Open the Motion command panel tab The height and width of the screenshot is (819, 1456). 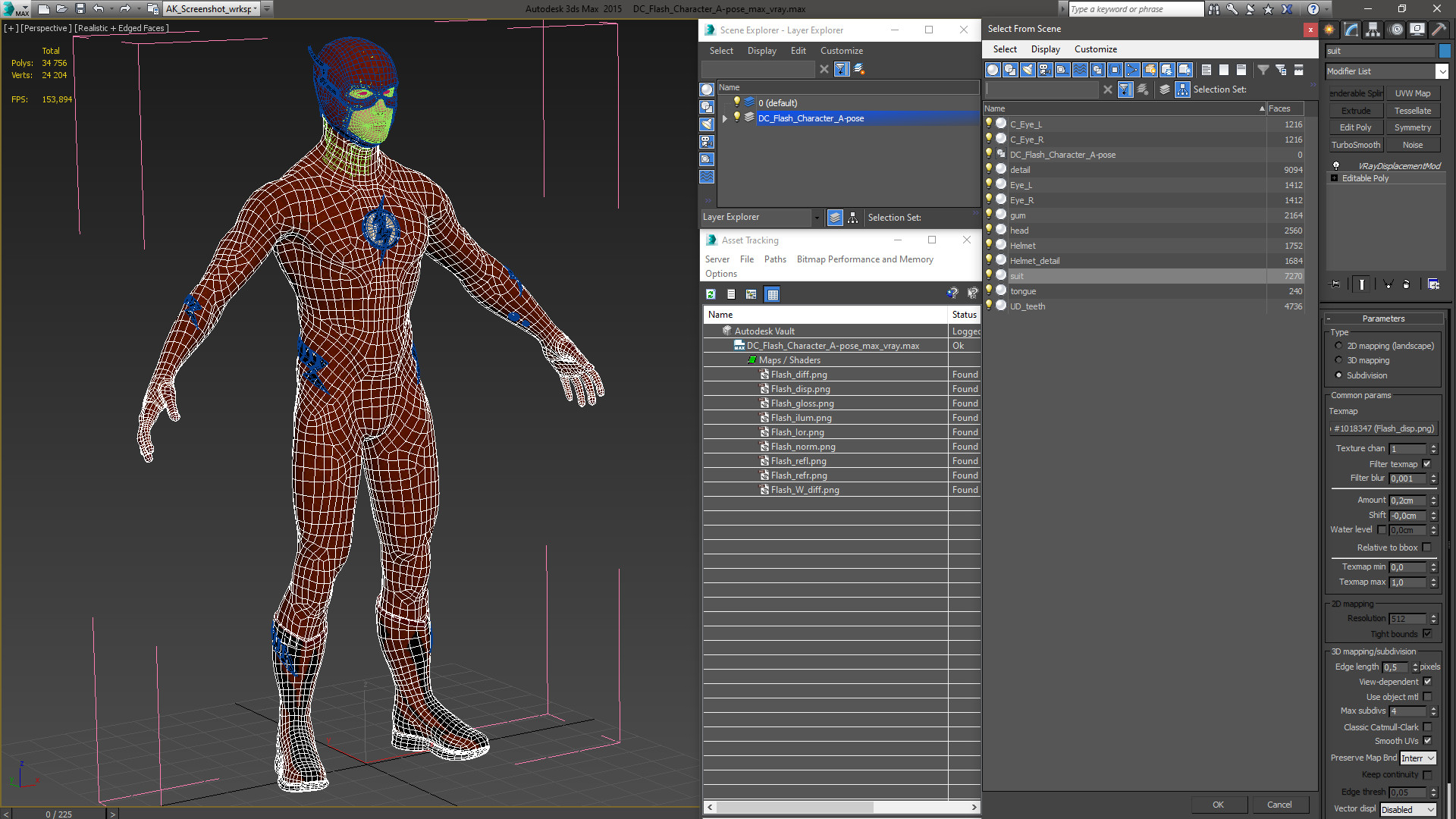[1396, 30]
